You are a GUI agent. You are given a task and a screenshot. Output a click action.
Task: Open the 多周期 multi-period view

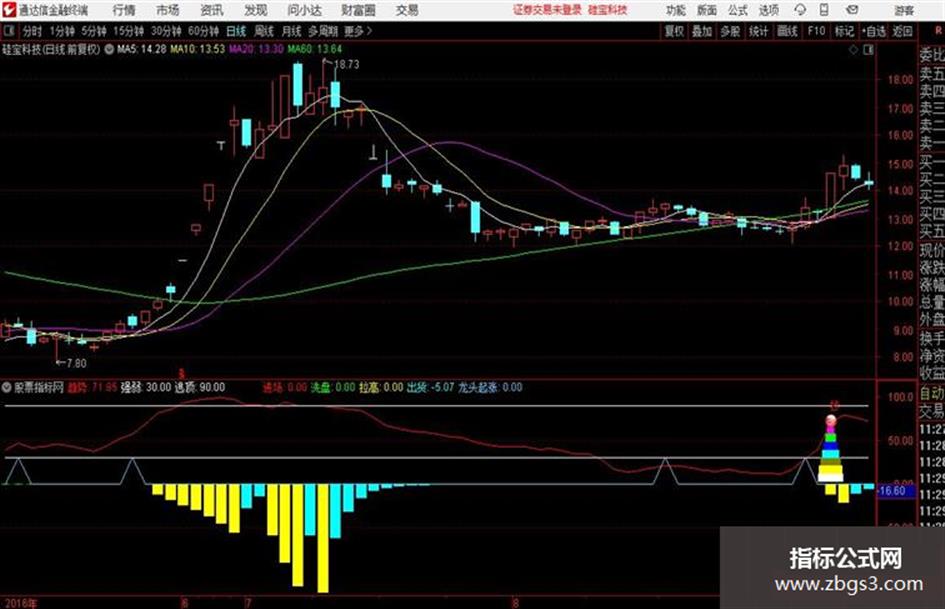pyautogui.click(x=323, y=31)
